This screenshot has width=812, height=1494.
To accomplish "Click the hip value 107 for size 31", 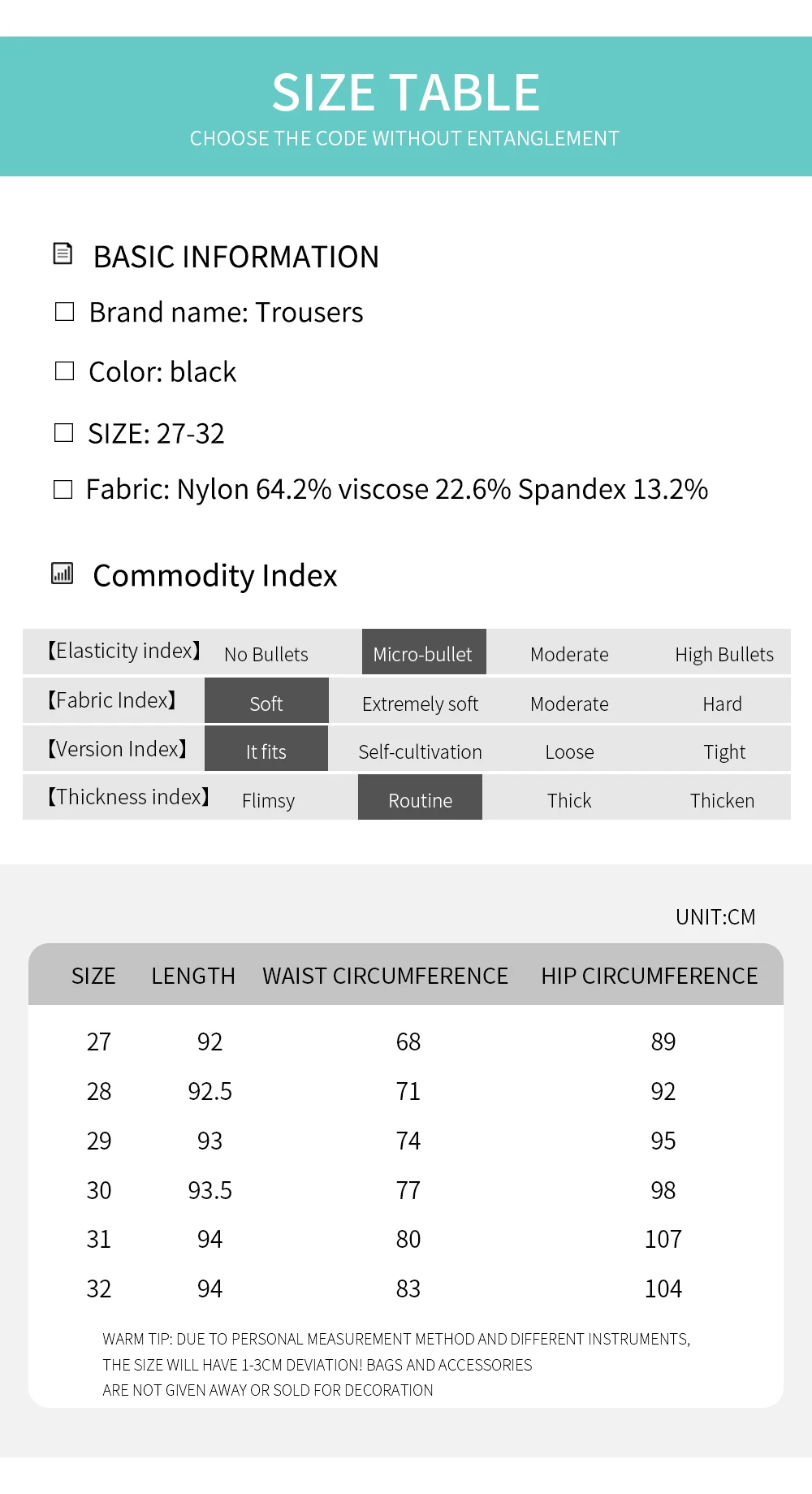I will 663,1239.
